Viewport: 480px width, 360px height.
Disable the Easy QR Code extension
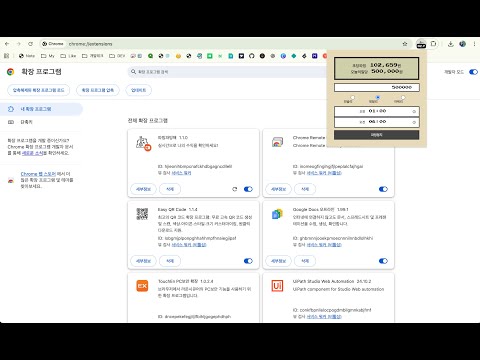pyautogui.click(x=248, y=261)
